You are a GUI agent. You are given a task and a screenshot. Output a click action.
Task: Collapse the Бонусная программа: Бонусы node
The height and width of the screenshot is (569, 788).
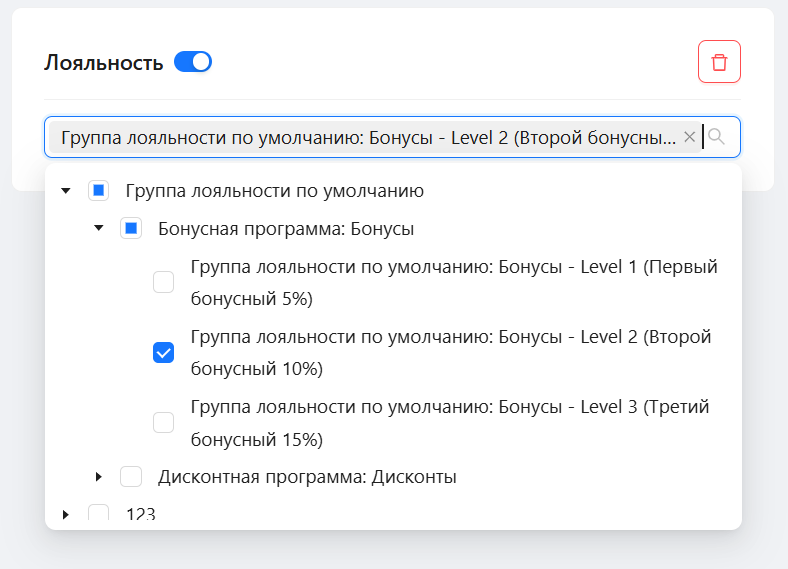pos(98,229)
